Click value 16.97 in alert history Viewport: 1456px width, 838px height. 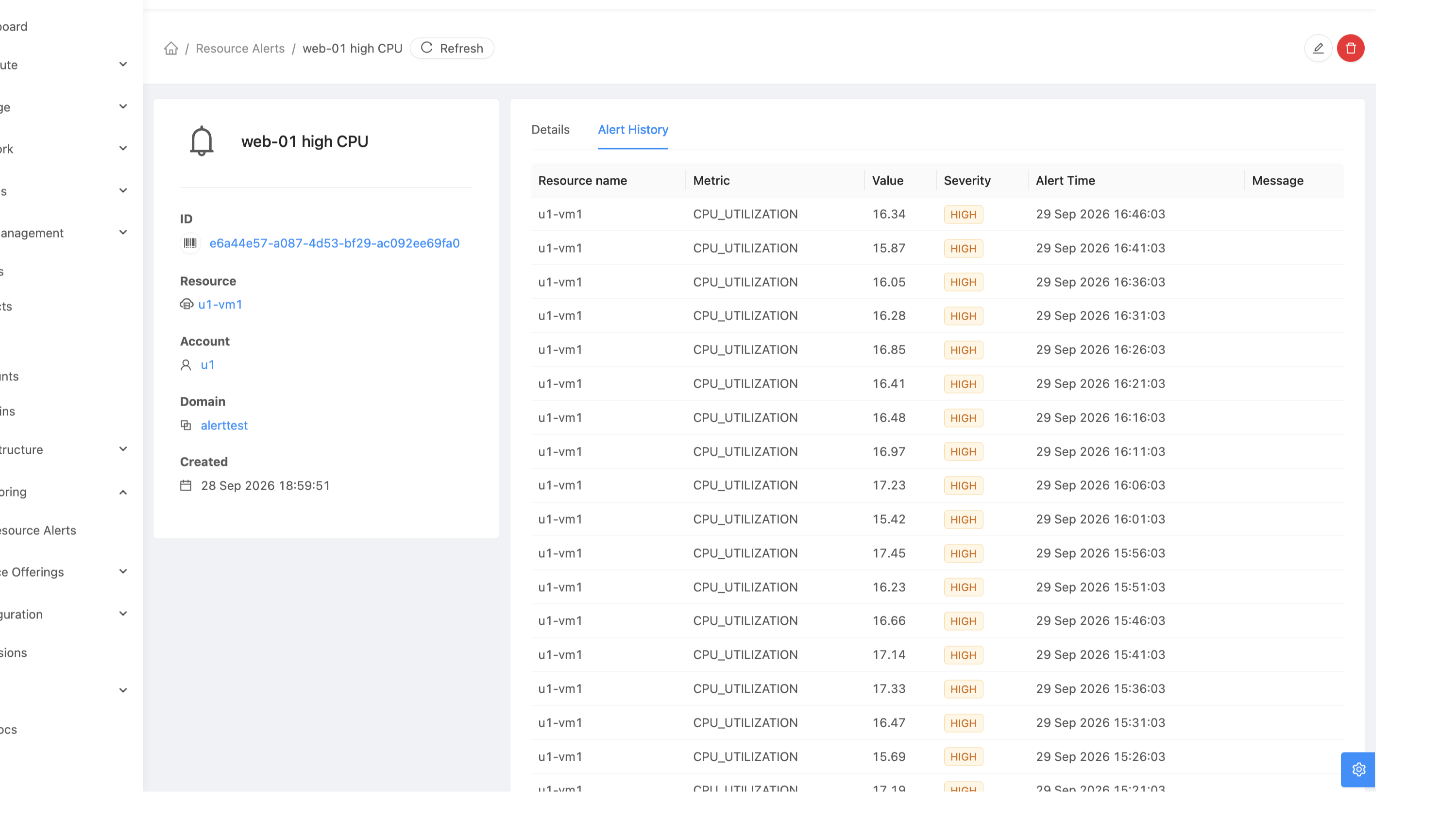[x=889, y=452]
